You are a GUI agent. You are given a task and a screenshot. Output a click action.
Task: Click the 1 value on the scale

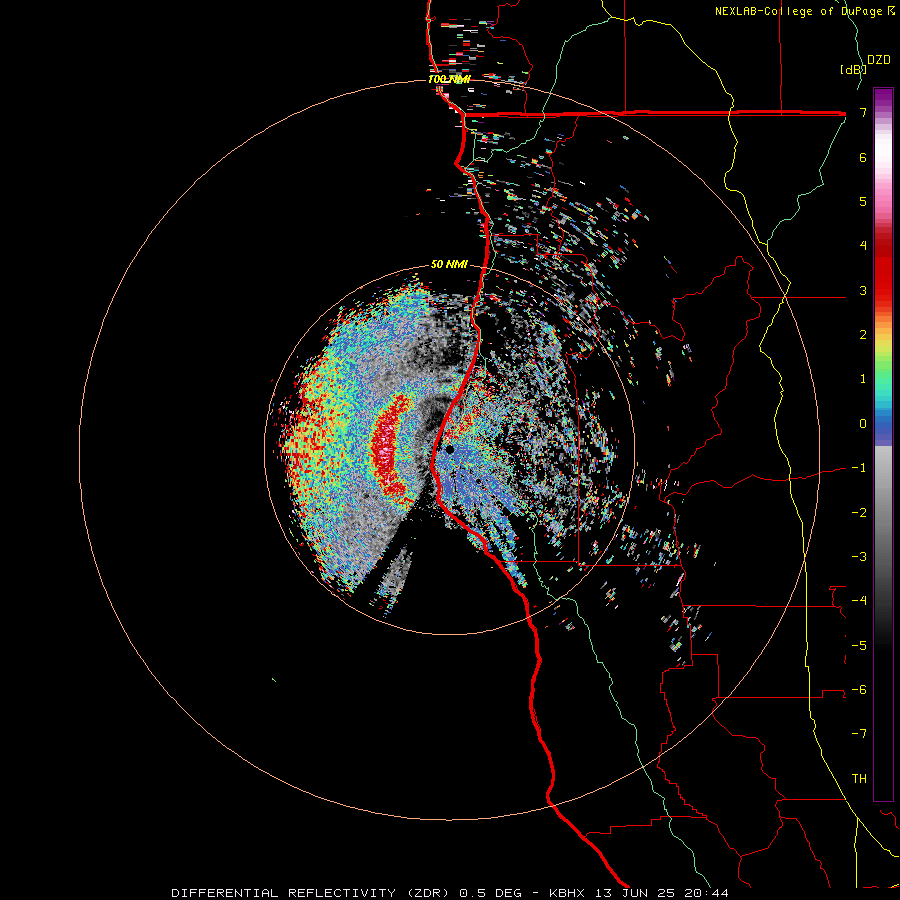(x=863, y=379)
